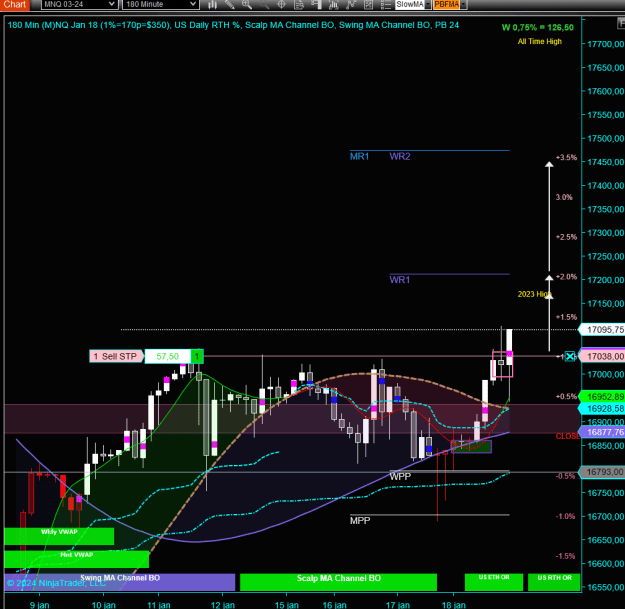
Task: Click the WR1 pivot label
Action: (x=400, y=280)
